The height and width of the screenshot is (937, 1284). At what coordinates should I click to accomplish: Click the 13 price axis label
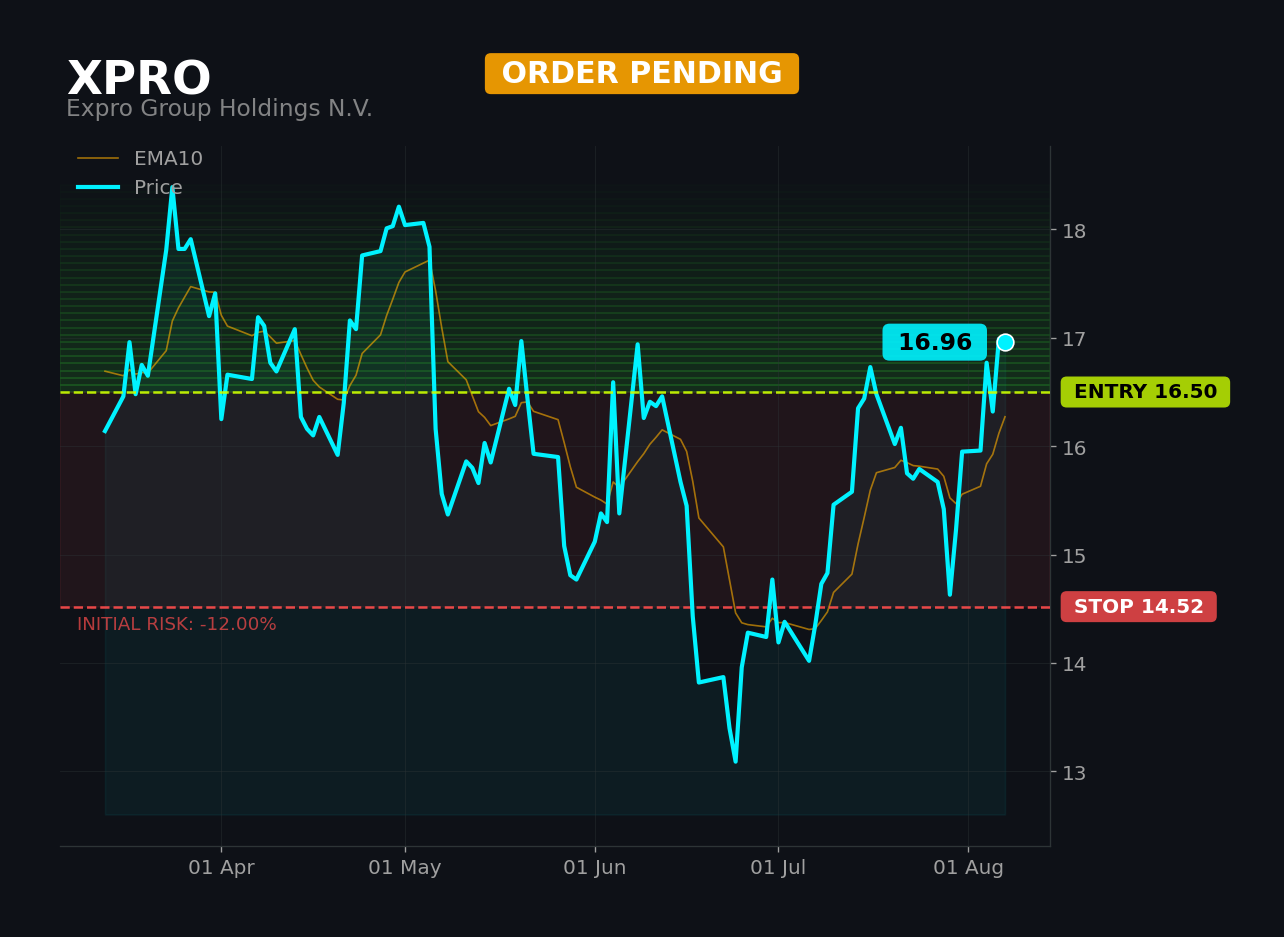point(1074,772)
